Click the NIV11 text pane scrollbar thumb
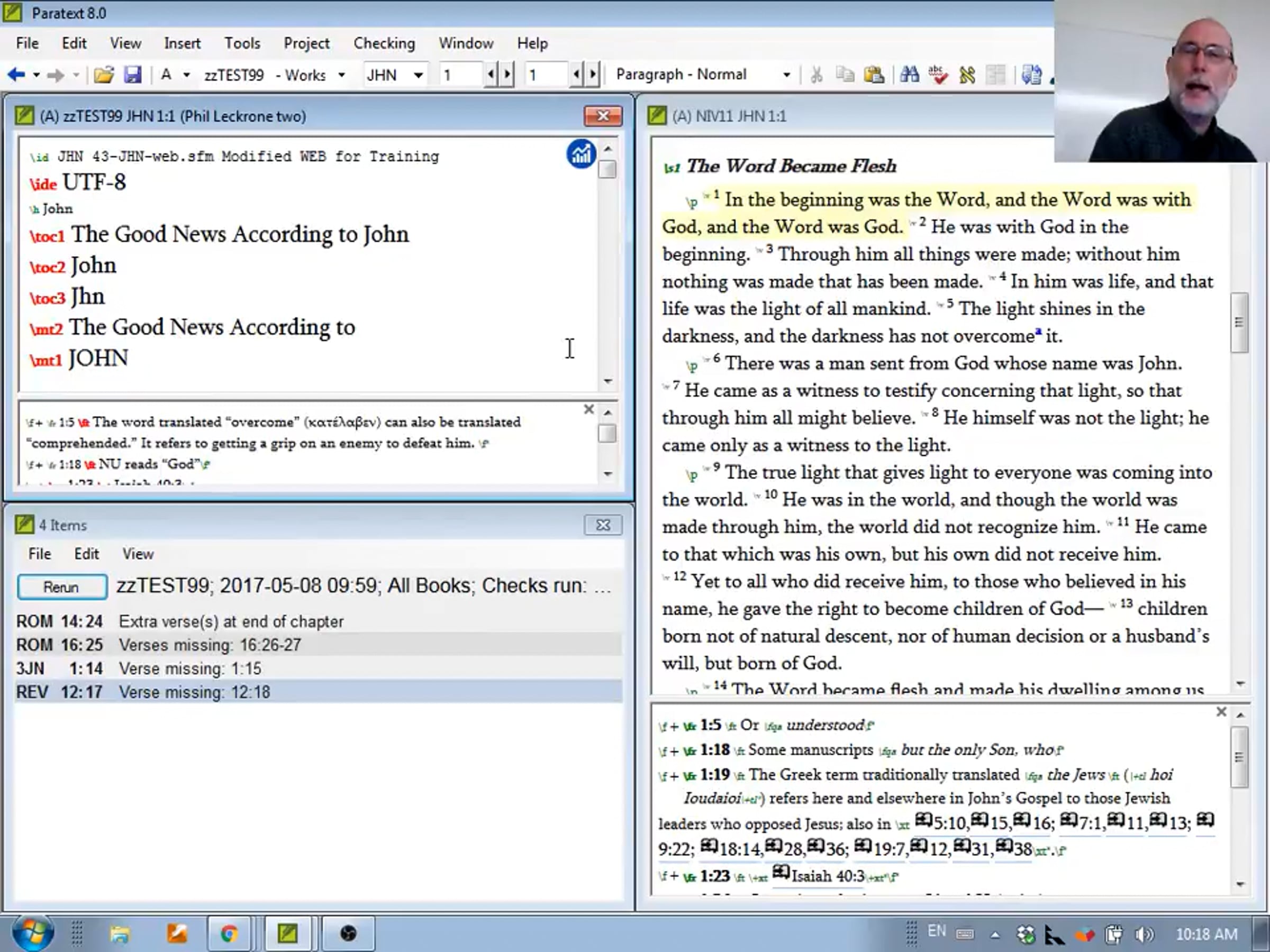This screenshot has width=1270, height=952. coord(1239,322)
